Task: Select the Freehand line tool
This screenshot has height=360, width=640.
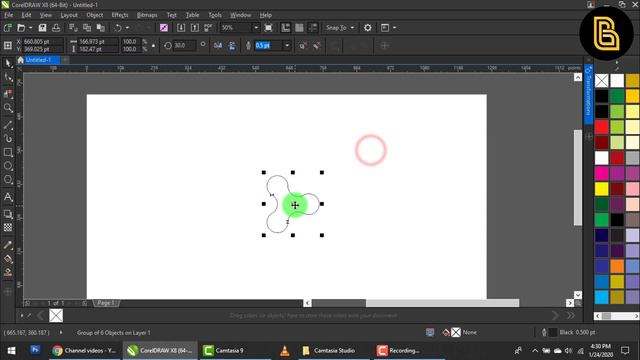Action: pyautogui.click(x=8, y=125)
